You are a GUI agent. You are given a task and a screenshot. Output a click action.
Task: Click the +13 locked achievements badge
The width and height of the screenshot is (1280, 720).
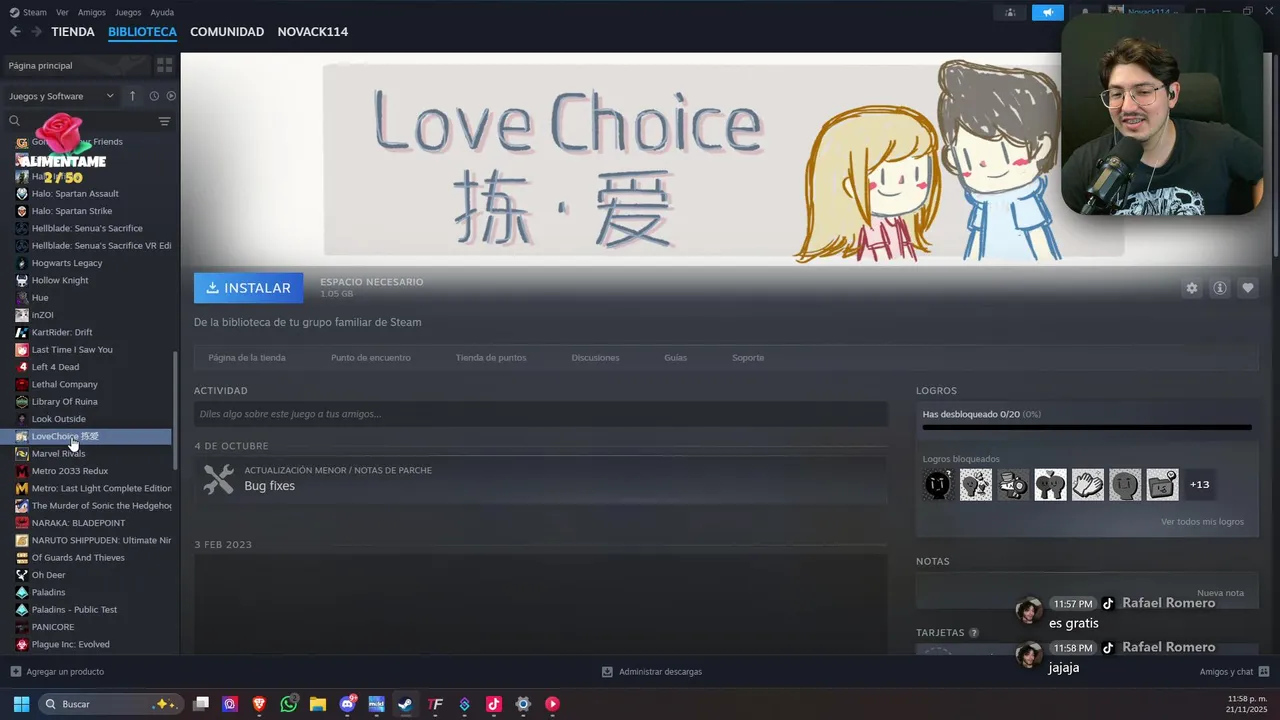point(1199,485)
